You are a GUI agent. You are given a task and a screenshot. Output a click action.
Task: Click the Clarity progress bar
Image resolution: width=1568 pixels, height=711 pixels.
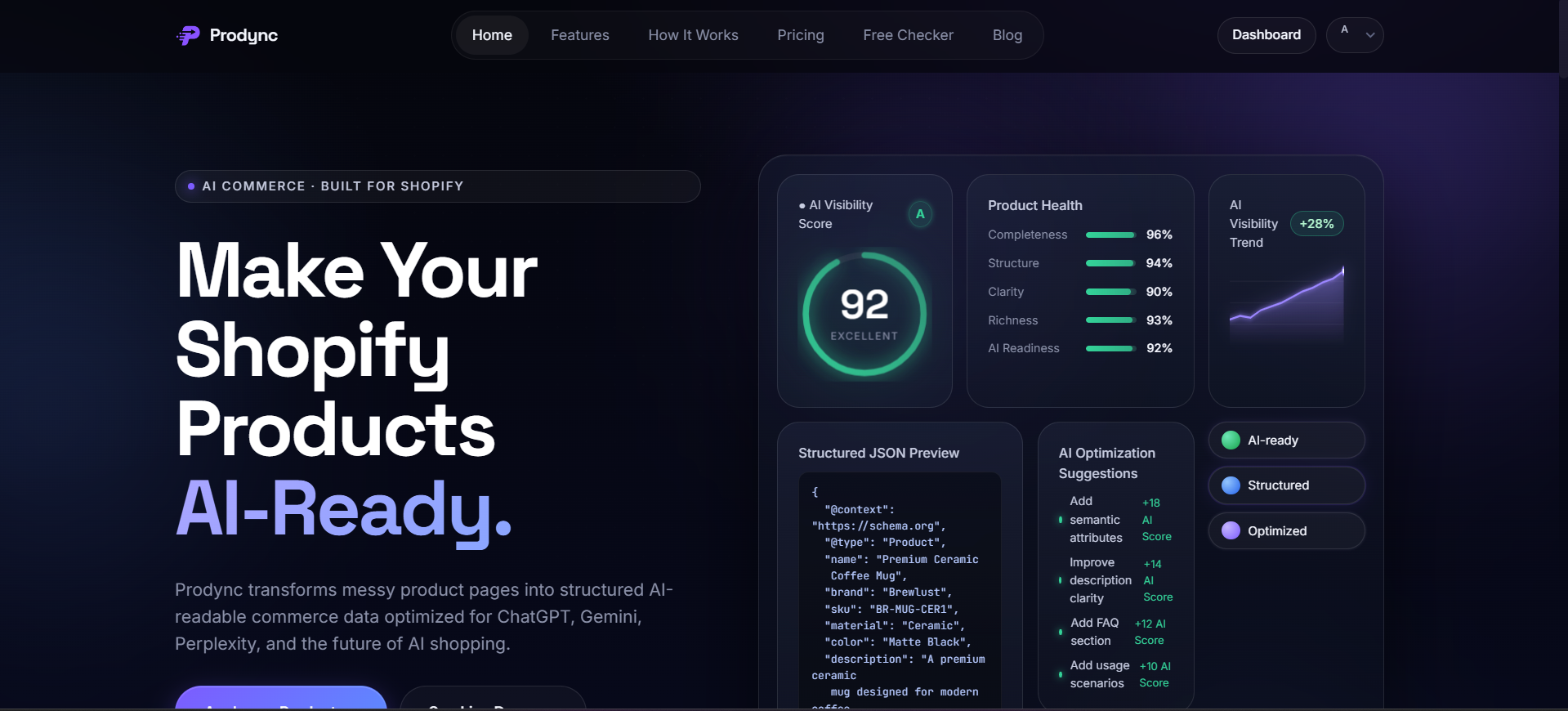1110,292
